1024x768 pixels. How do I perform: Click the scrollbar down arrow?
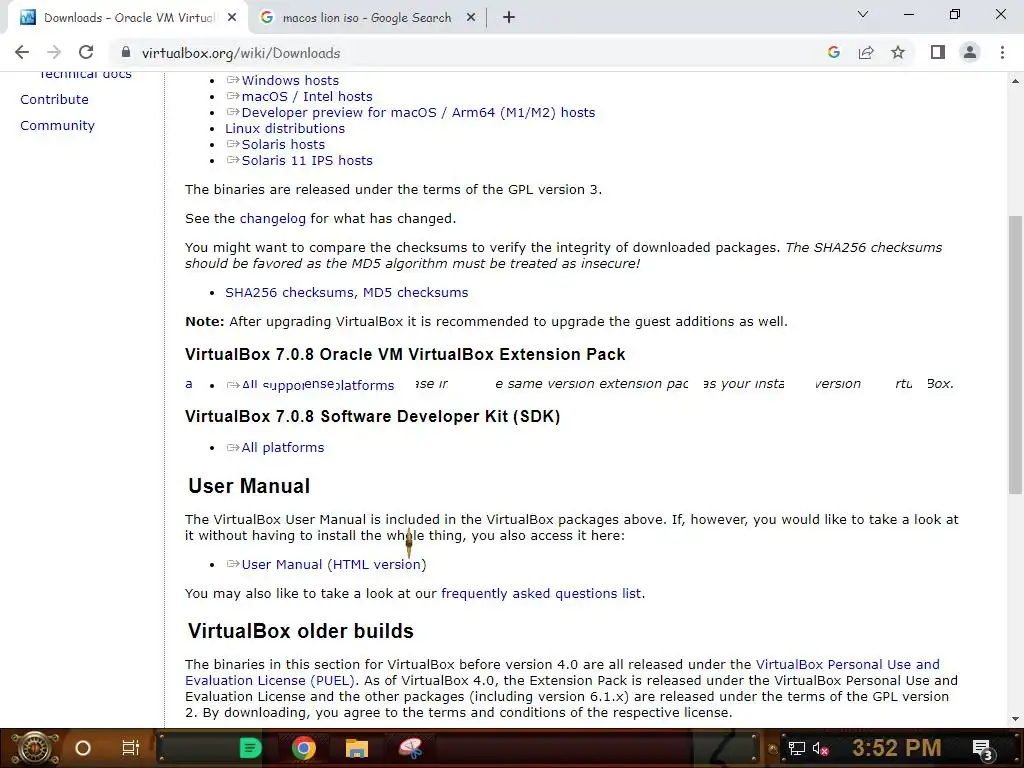1015,720
